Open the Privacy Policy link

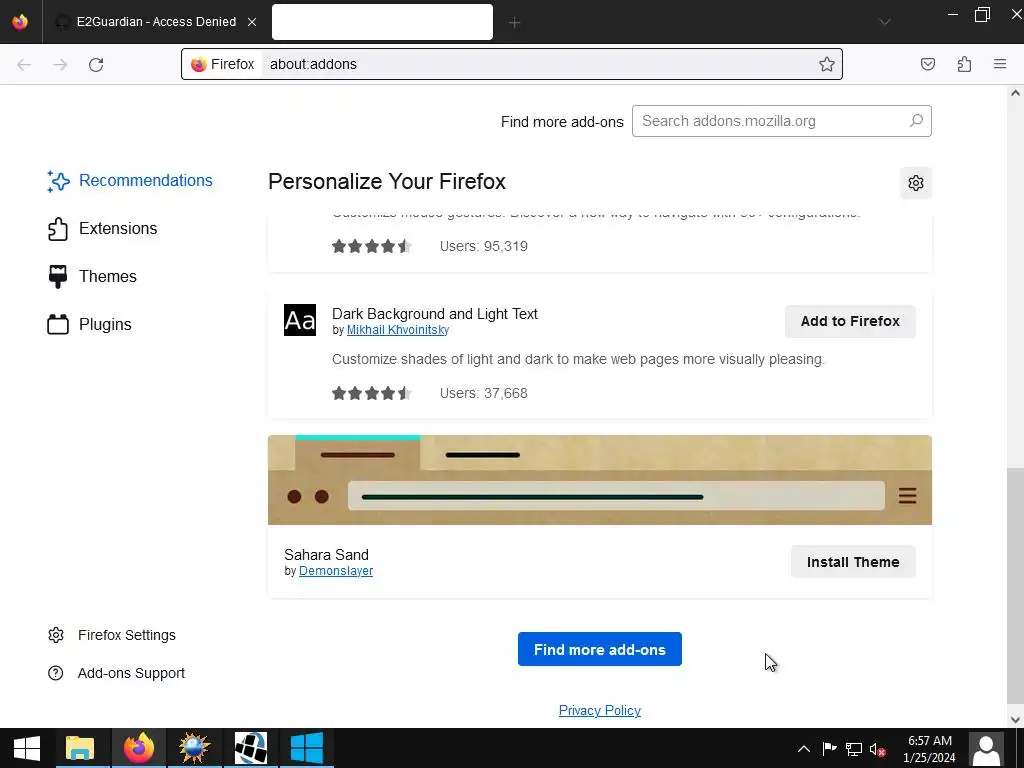click(x=600, y=711)
